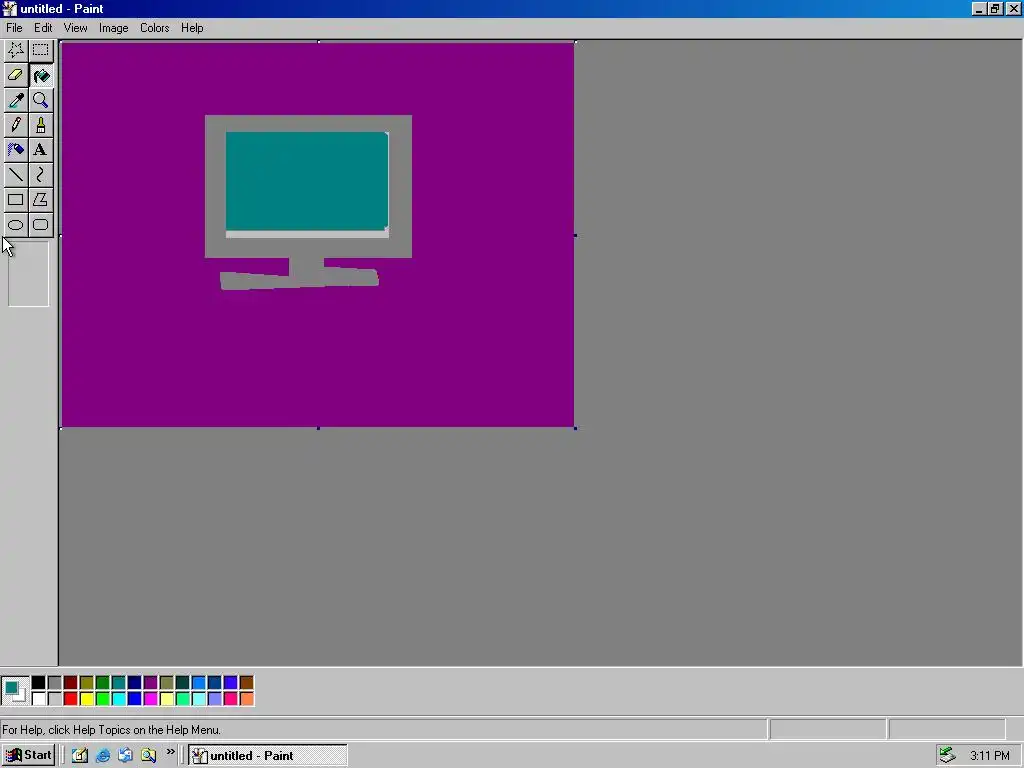Choose the Eraser tool

[x=16, y=75]
